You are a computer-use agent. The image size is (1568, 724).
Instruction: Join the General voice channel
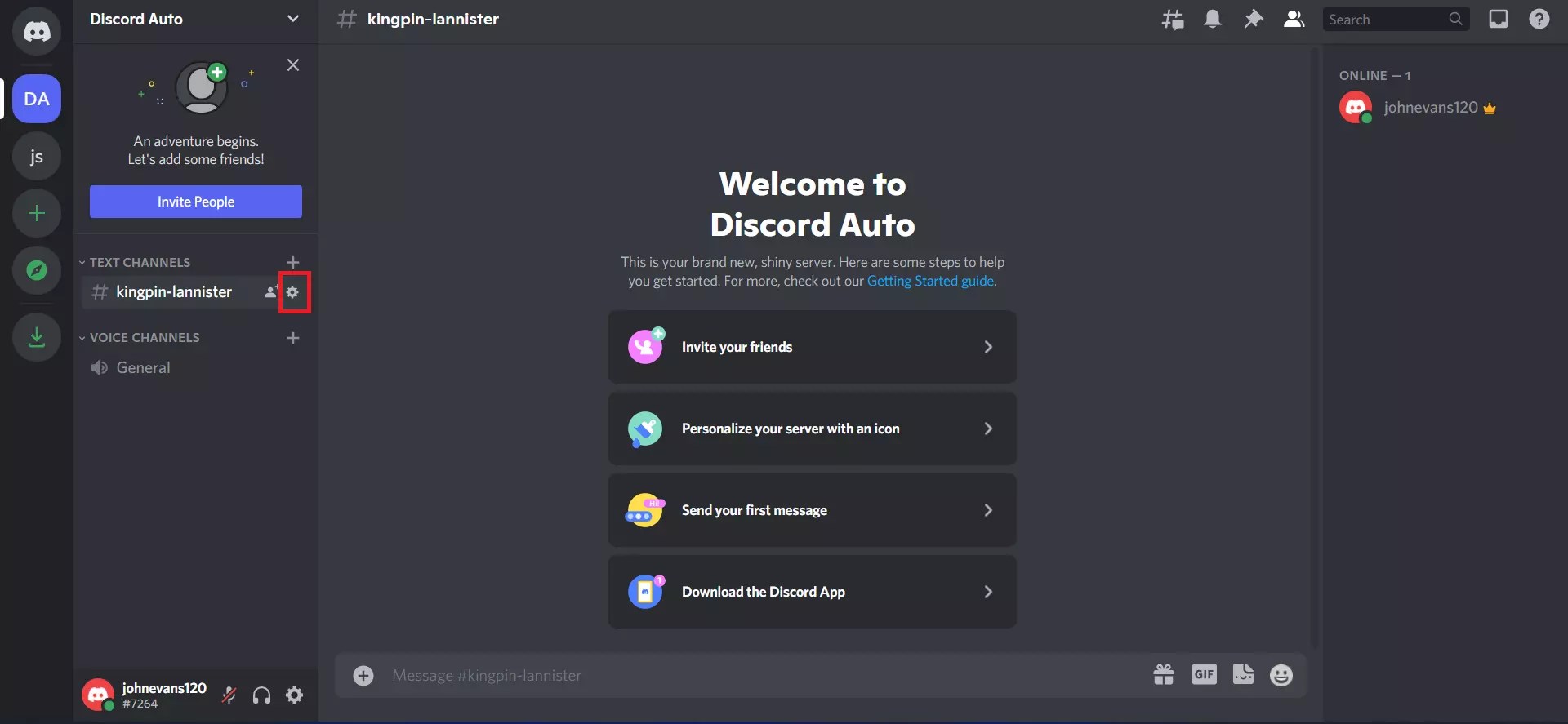196,367
